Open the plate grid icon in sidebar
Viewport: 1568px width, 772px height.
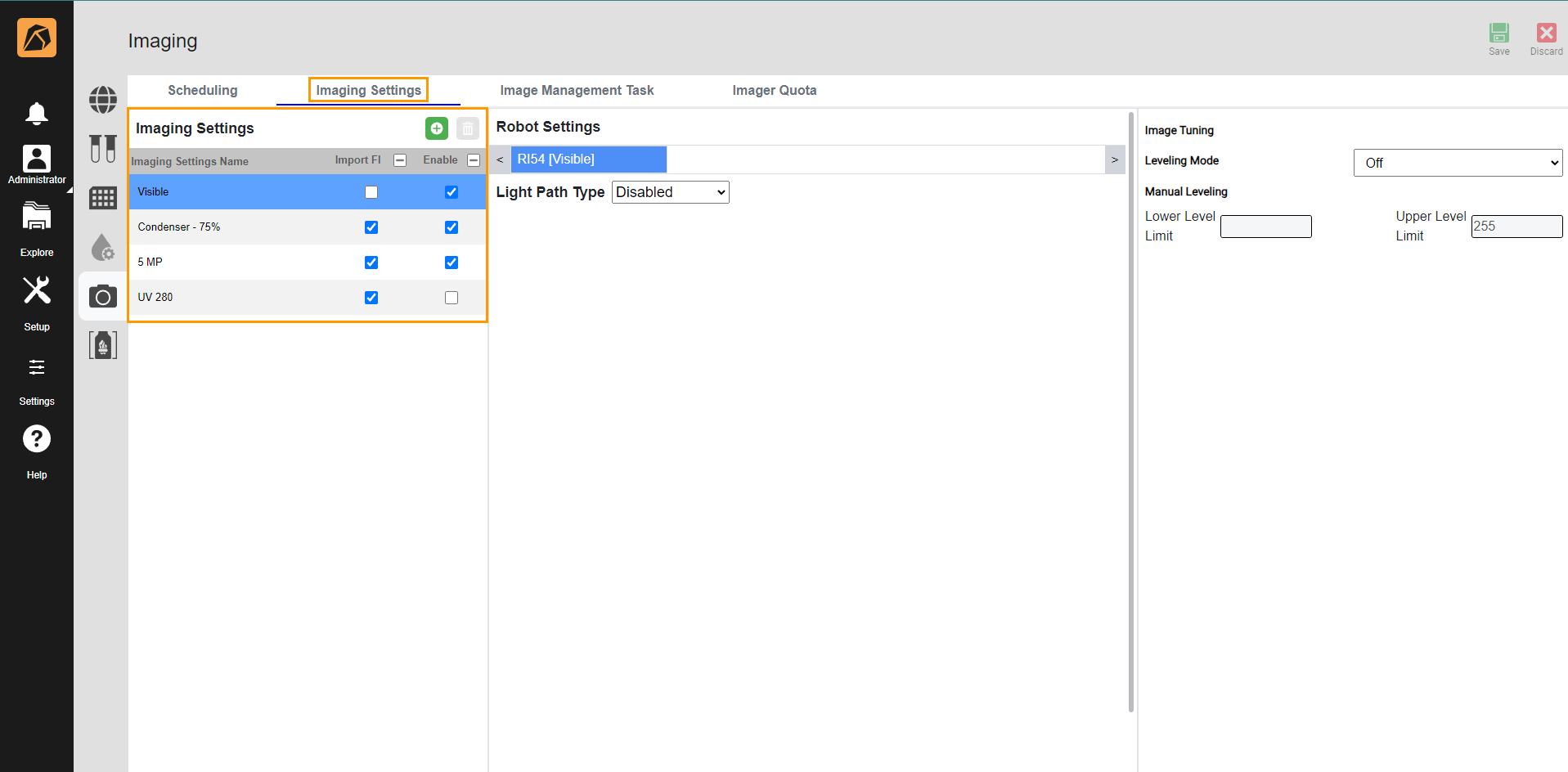(x=103, y=198)
